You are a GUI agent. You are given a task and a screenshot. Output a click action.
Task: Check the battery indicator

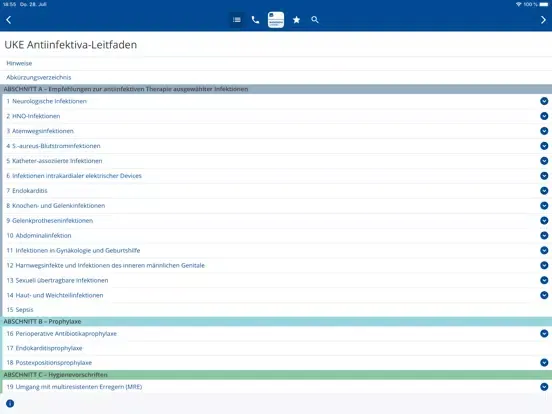point(544,4)
